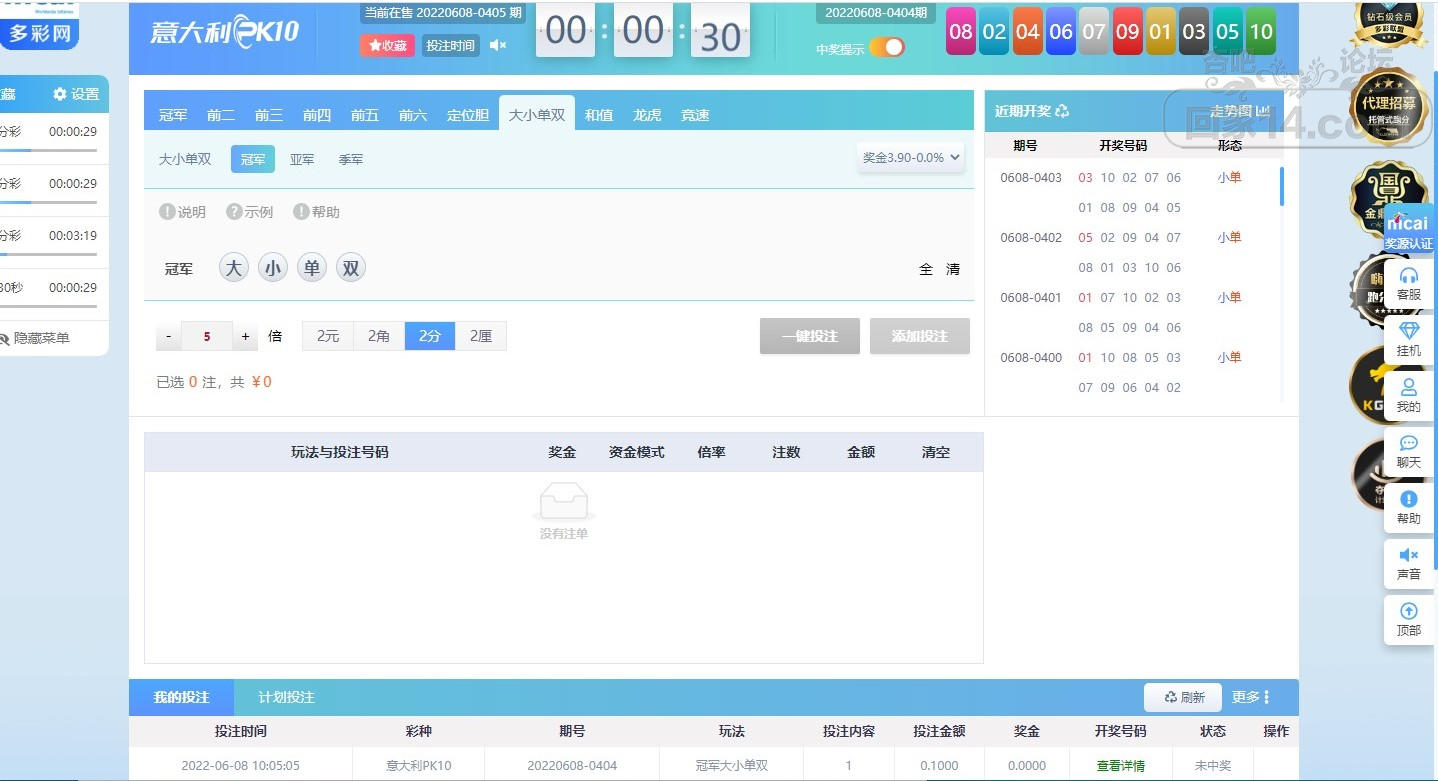Click the 添加投注 button
The height and width of the screenshot is (781, 1438).
(x=919, y=336)
